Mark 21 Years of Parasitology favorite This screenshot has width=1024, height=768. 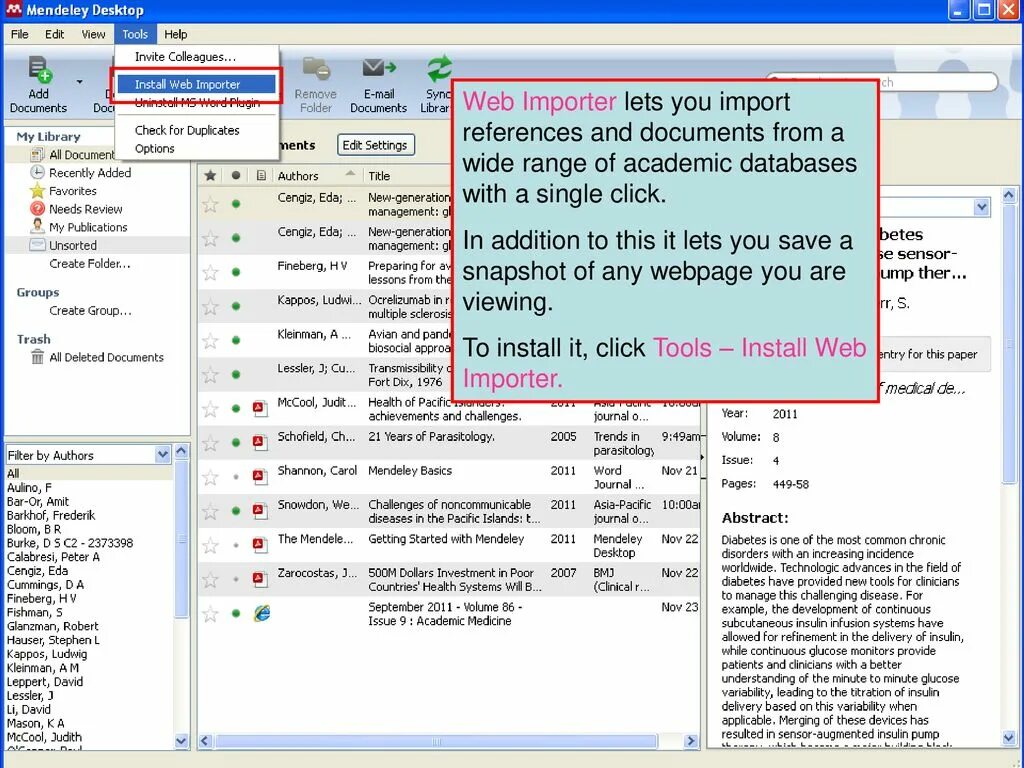pos(210,443)
